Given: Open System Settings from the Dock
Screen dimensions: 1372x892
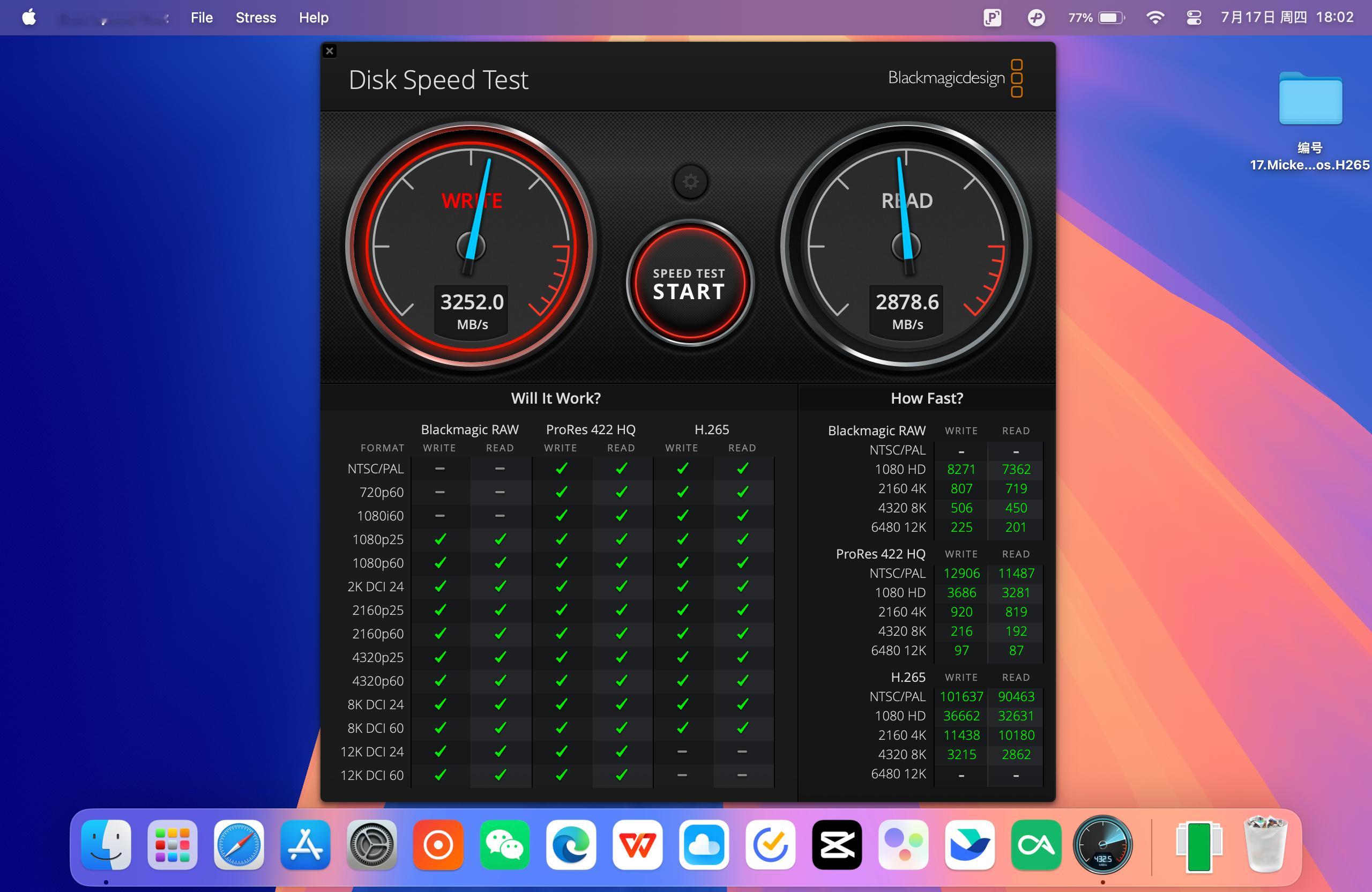Looking at the screenshot, I should click(372, 845).
